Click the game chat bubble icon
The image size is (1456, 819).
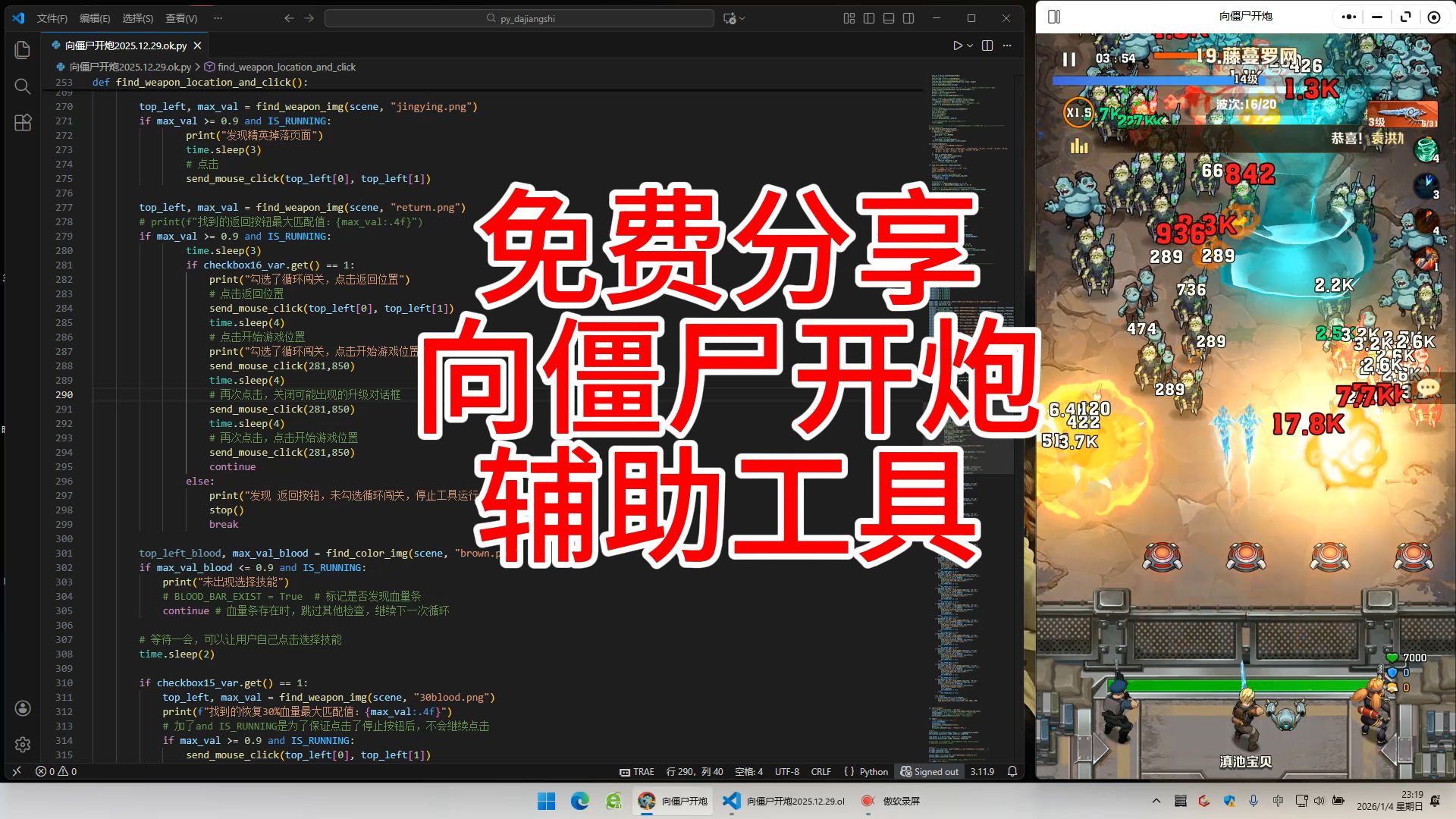(1428, 388)
